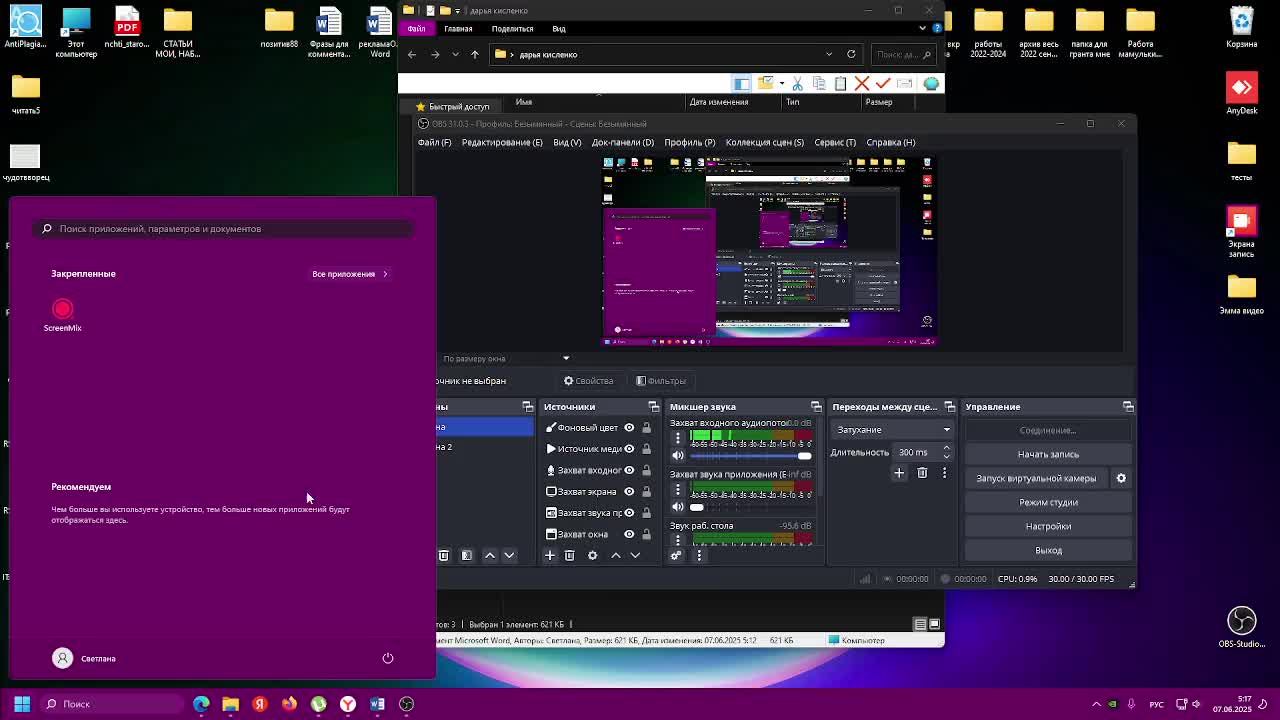
Task: Undock the Управление controls panel
Action: coord(1128,407)
